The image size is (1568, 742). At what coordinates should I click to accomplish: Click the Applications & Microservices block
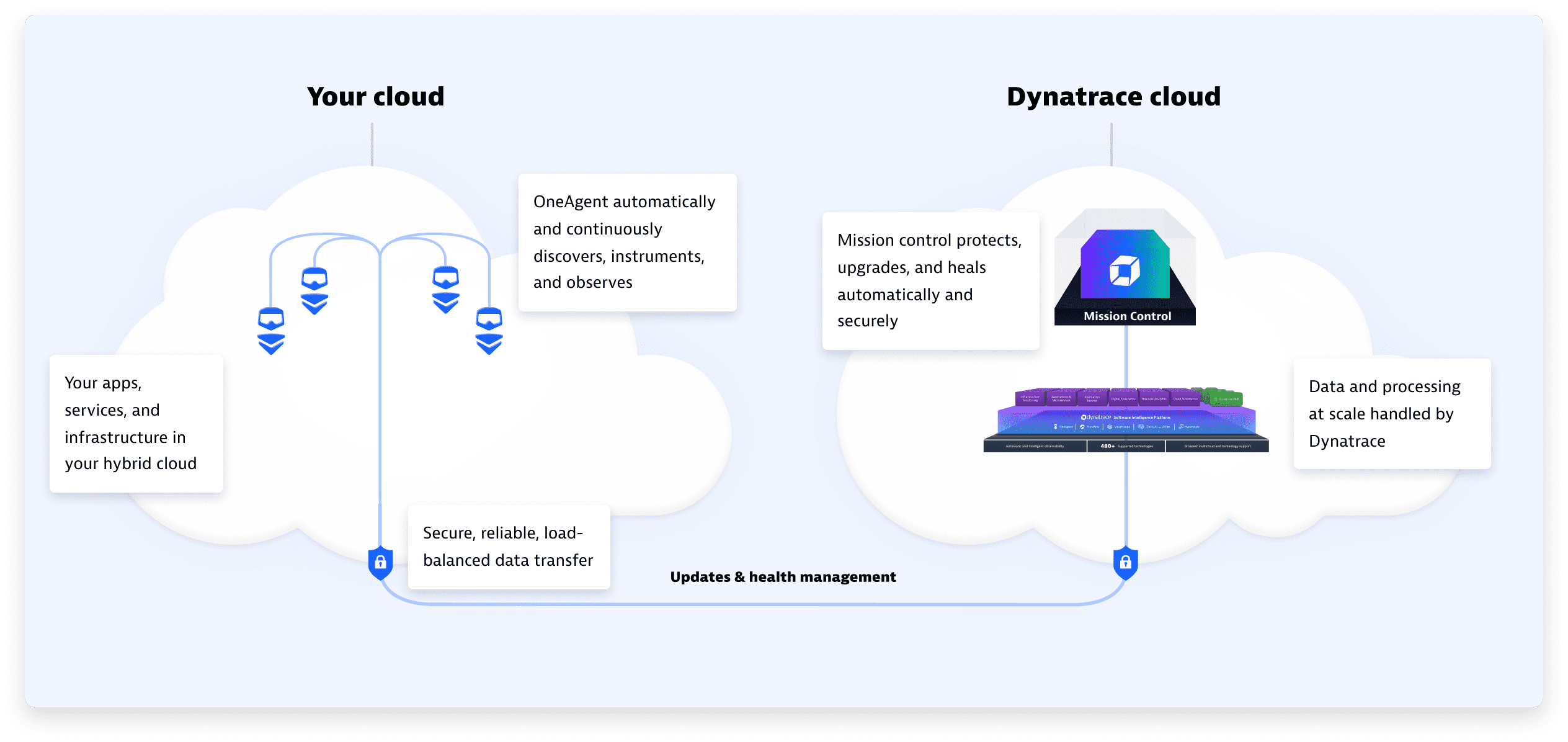coord(1061,398)
